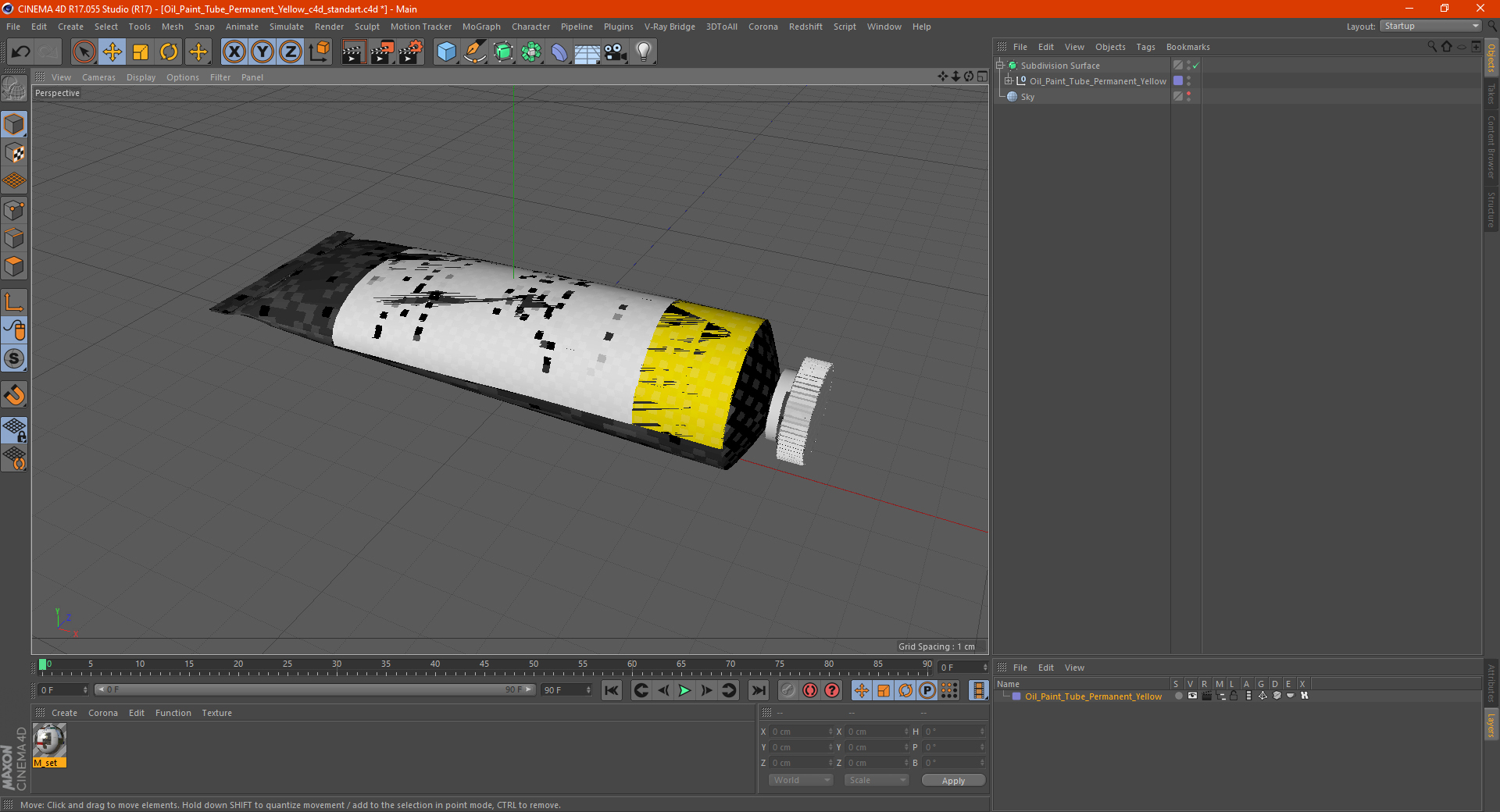Open the Simulate menu
The image size is (1500, 812).
pyautogui.click(x=287, y=27)
